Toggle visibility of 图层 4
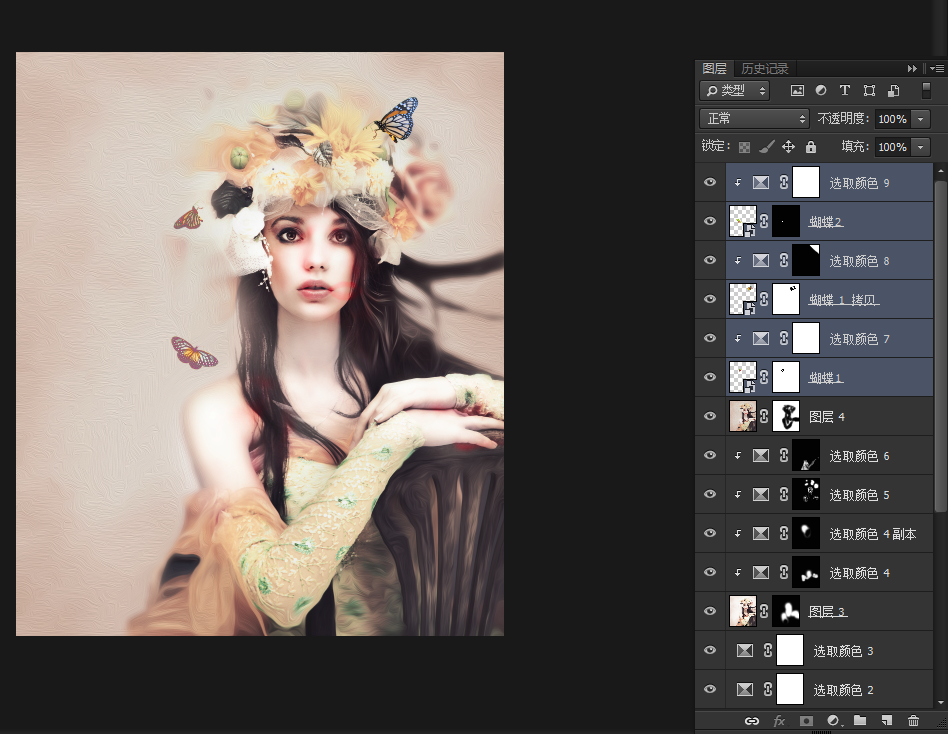Viewport: 948px width, 734px height. pyautogui.click(x=710, y=416)
